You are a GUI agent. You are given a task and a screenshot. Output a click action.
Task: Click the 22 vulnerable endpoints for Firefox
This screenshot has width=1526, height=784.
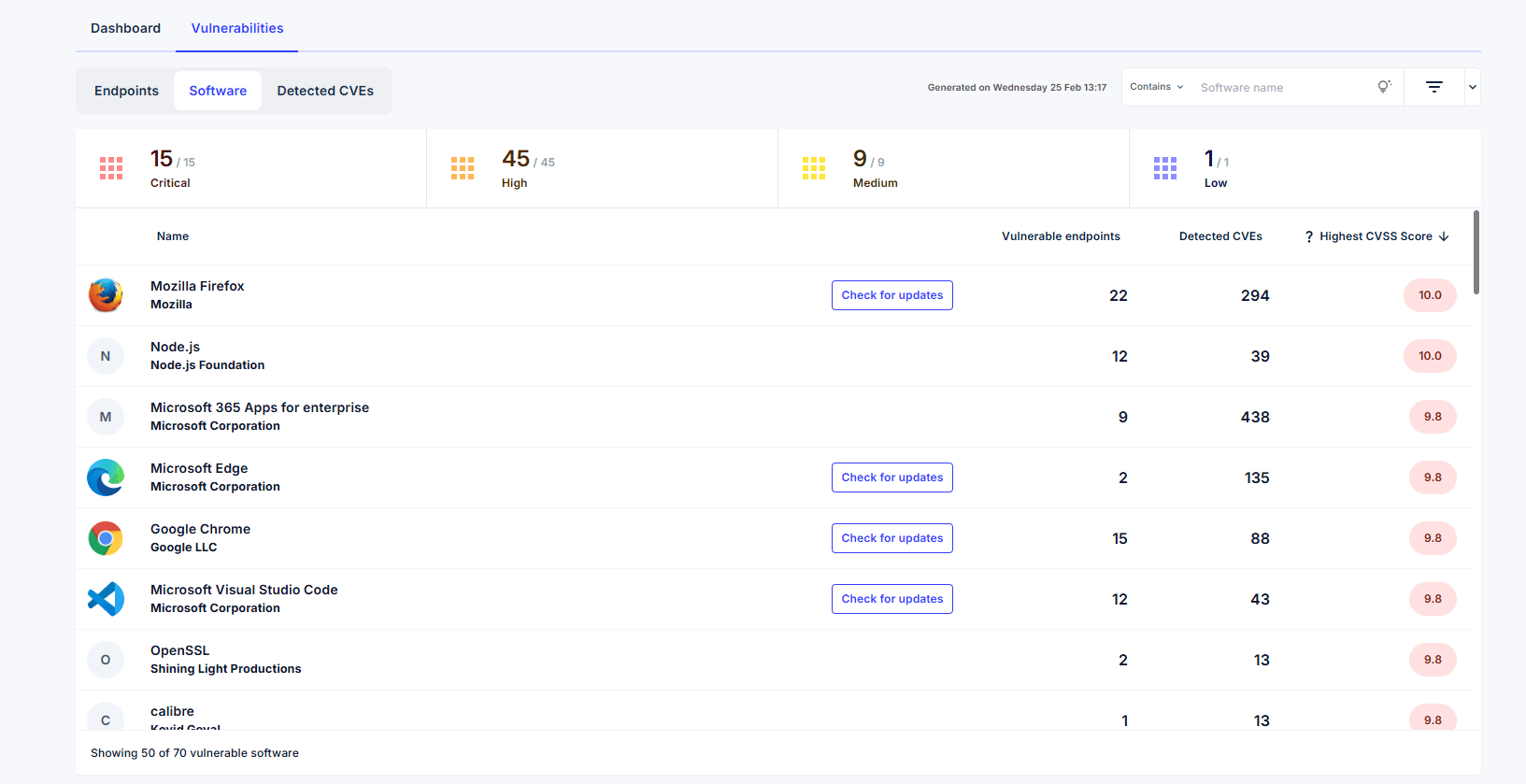[x=1119, y=295]
